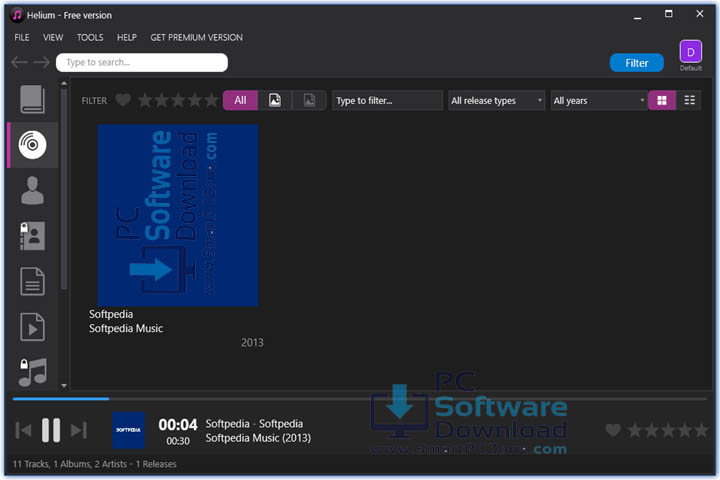Click the sidebar scroll up arrow

(64, 84)
